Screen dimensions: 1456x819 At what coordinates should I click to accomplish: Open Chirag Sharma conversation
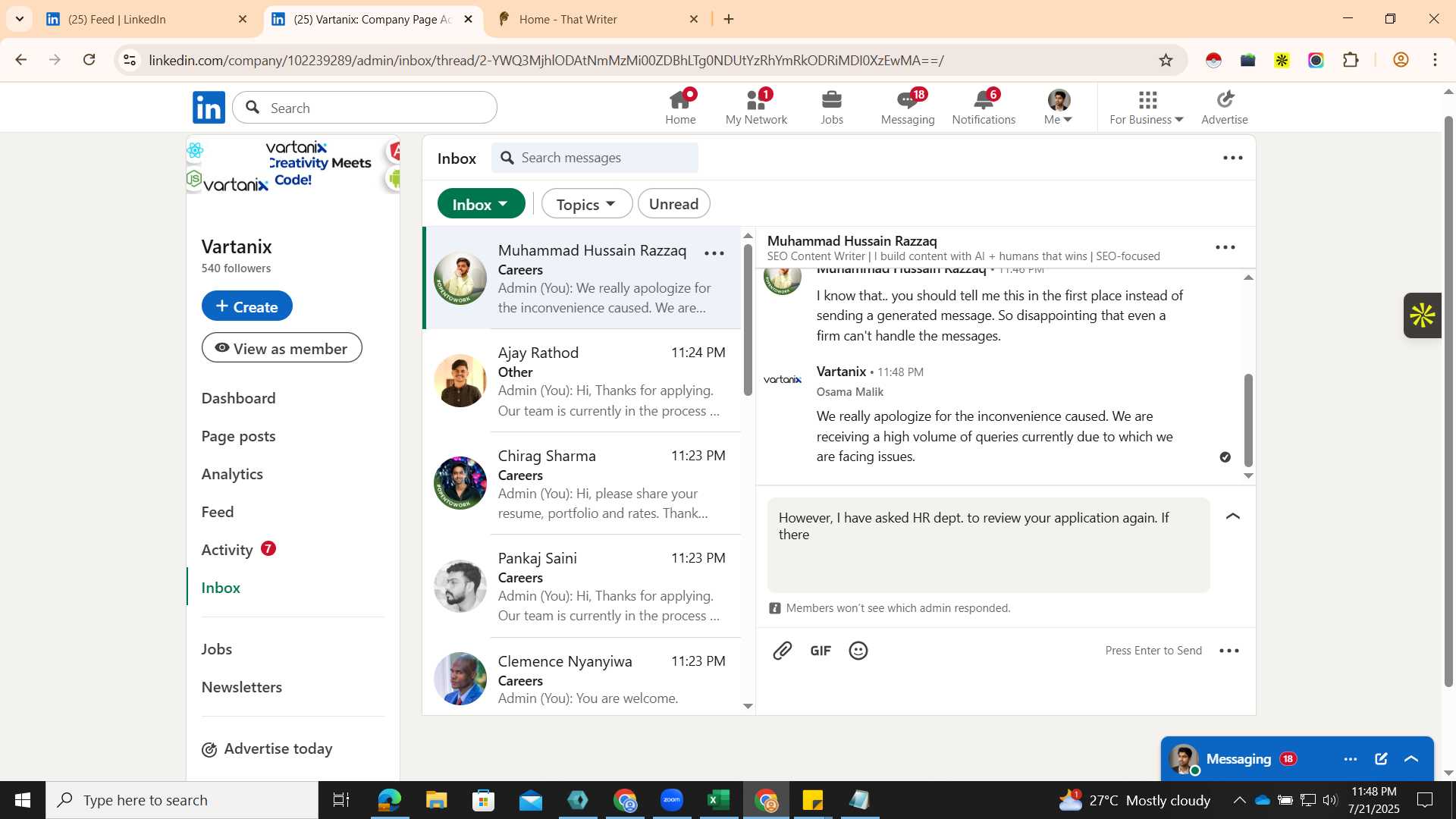click(582, 483)
